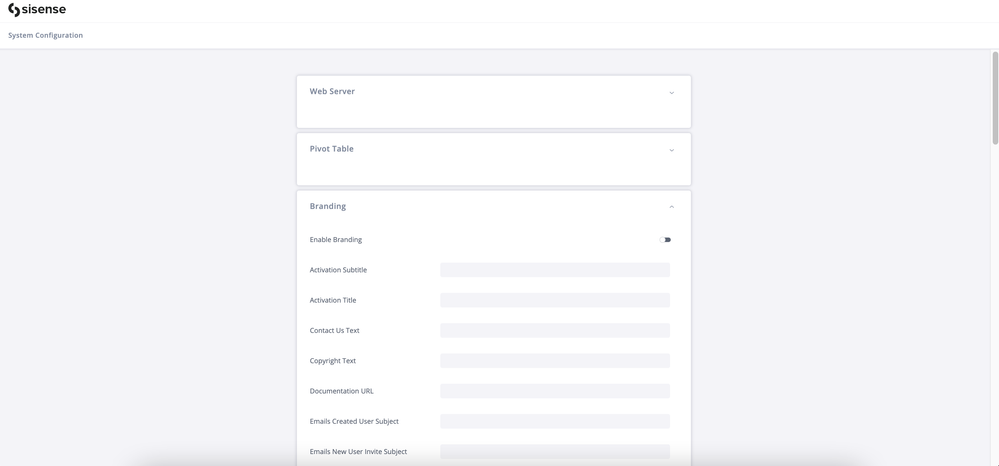The height and width of the screenshot is (466, 999).
Task: Click into the Contact Us Text field
Action: coord(554,331)
